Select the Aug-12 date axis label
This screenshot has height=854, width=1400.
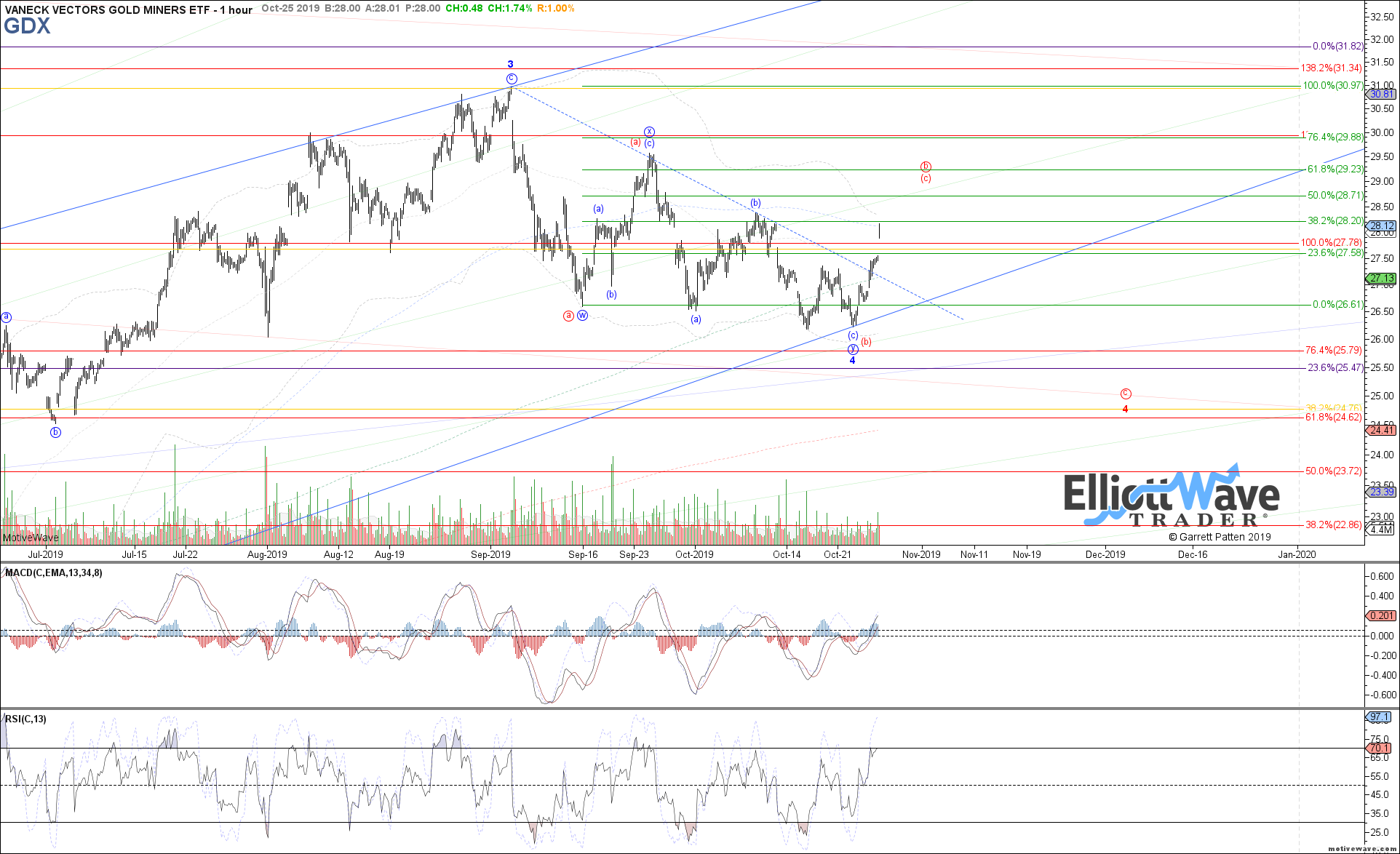click(x=338, y=554)
